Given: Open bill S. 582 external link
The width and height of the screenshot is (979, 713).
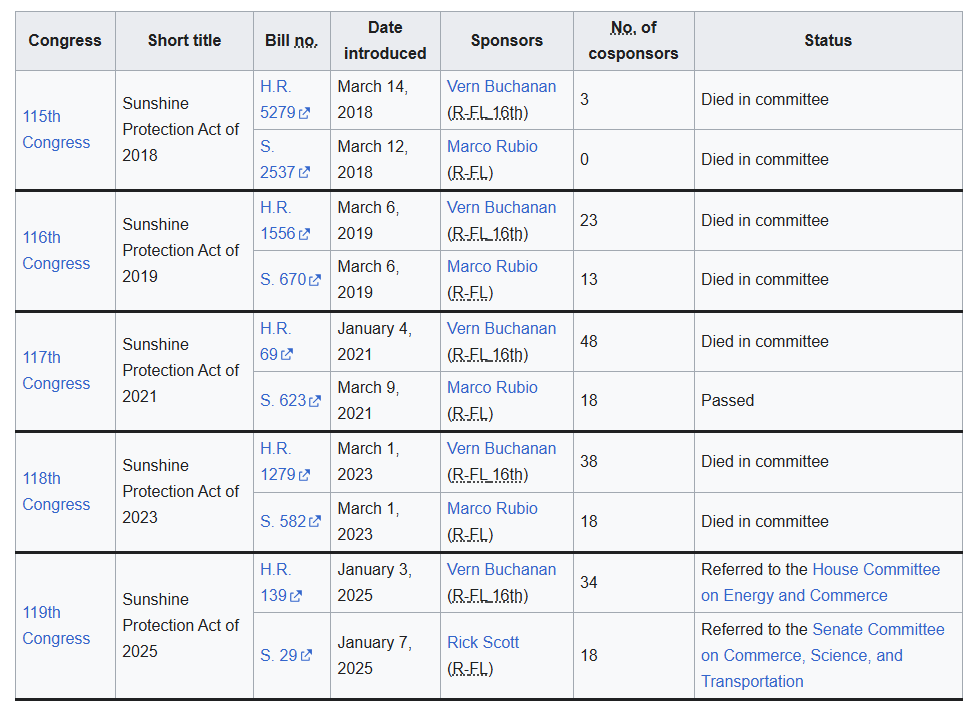Looking at the screenshot, I should pyautogui.click(x=290, y=521).
